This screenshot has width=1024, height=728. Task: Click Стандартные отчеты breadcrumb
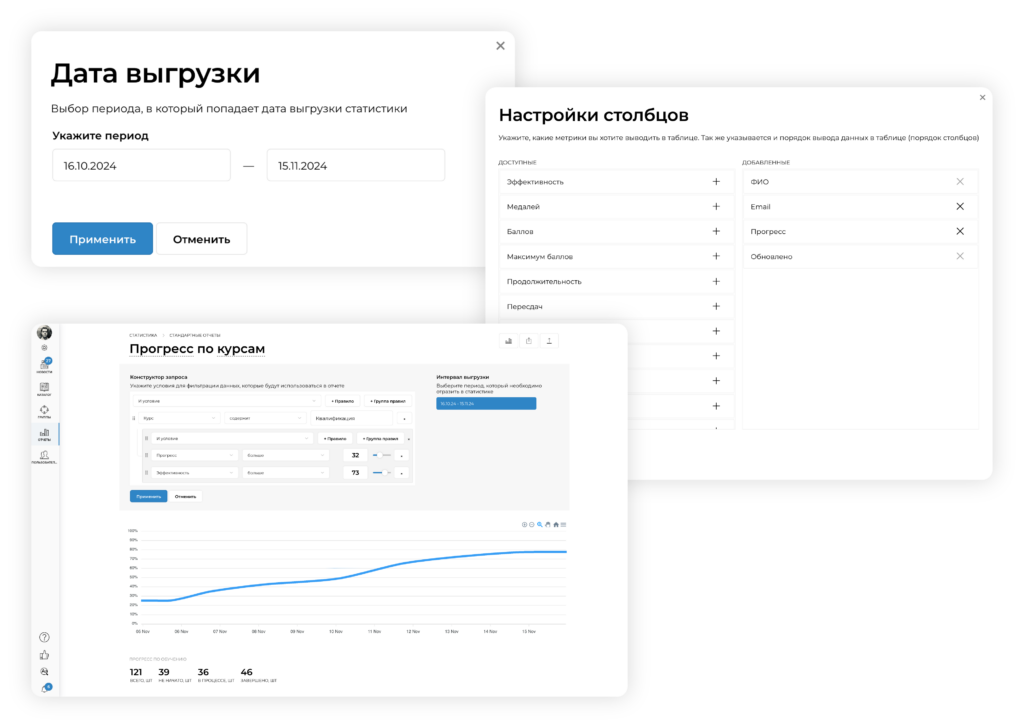(195, 336)
